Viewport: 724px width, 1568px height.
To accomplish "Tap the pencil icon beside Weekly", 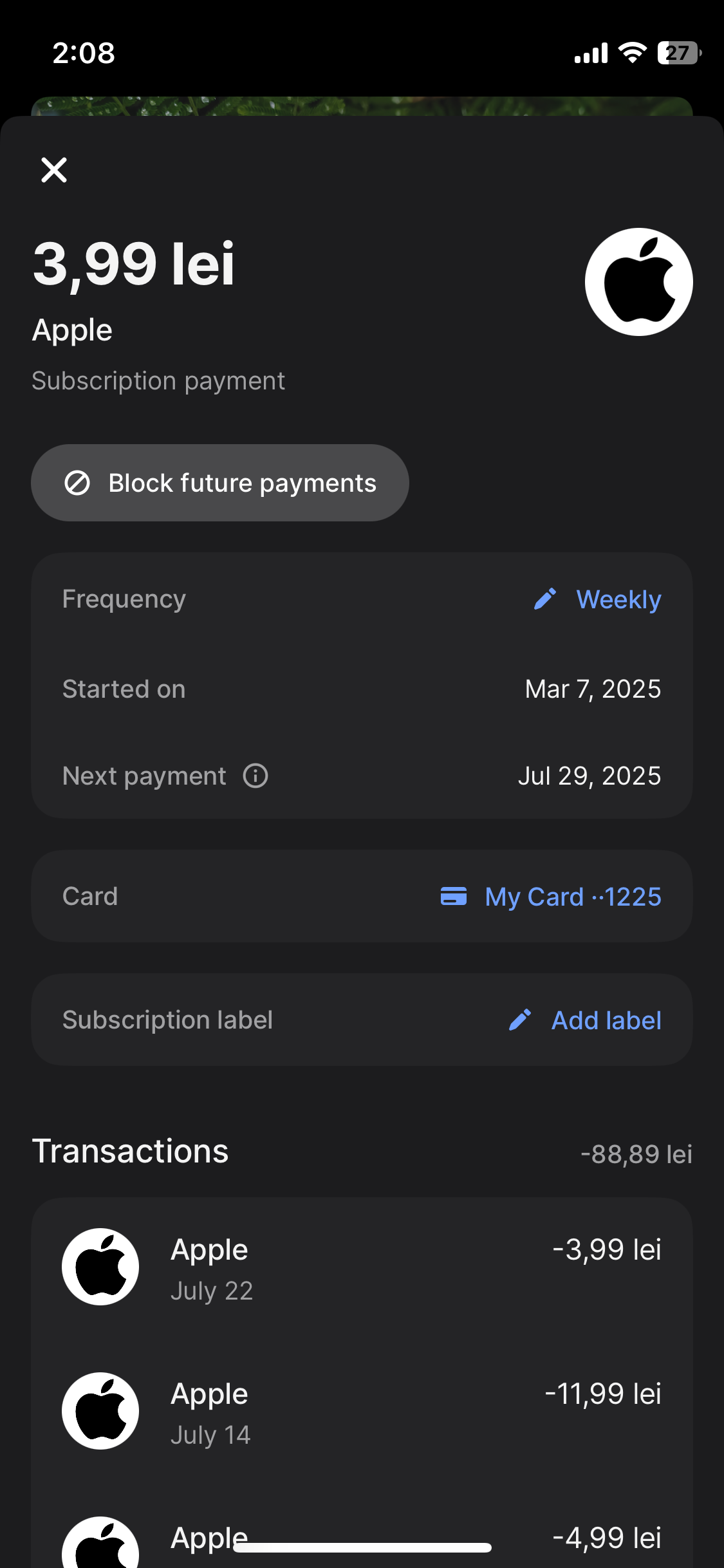I will (x=545, y=599).
